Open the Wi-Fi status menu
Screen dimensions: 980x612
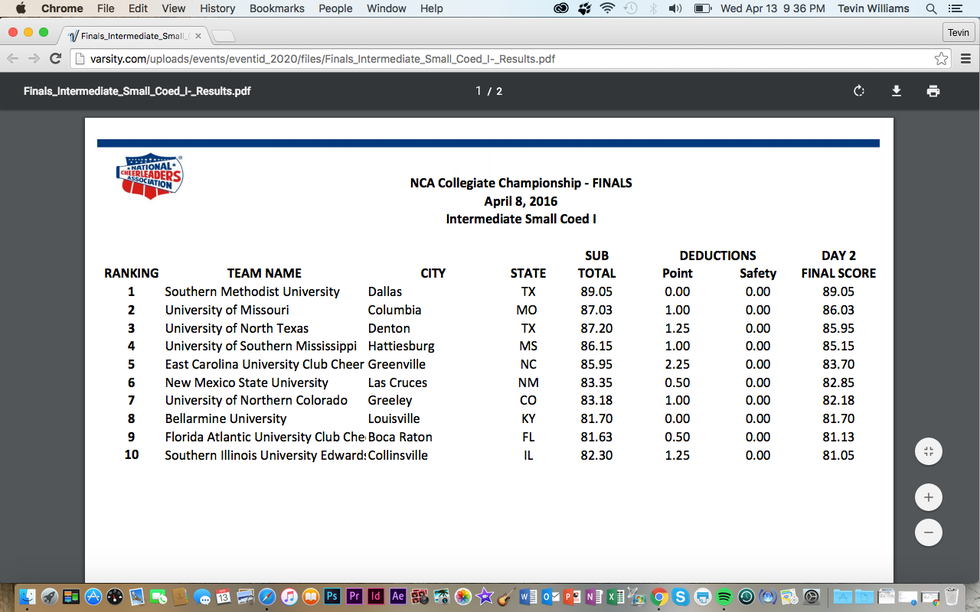[607, 8]
